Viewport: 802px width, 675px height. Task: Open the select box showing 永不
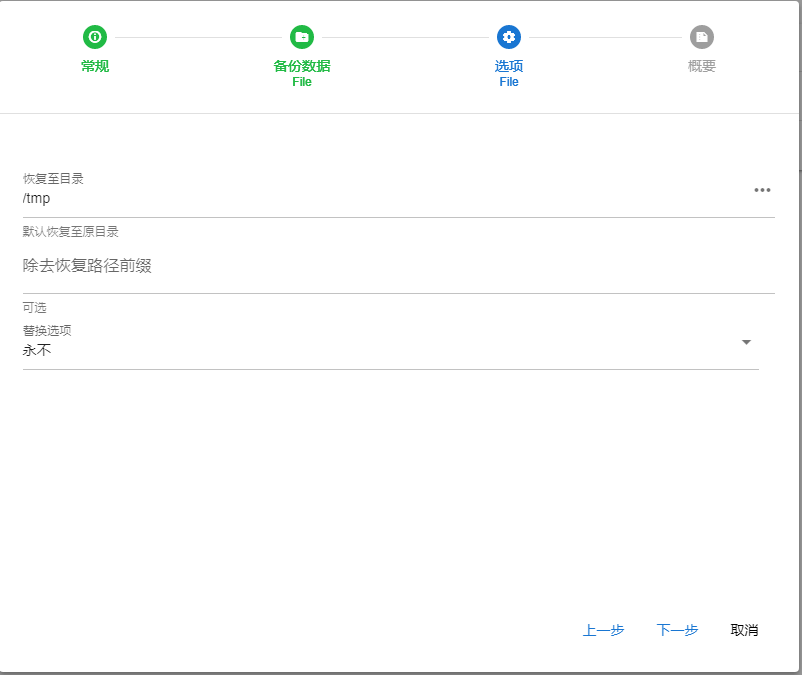(380, 351)
